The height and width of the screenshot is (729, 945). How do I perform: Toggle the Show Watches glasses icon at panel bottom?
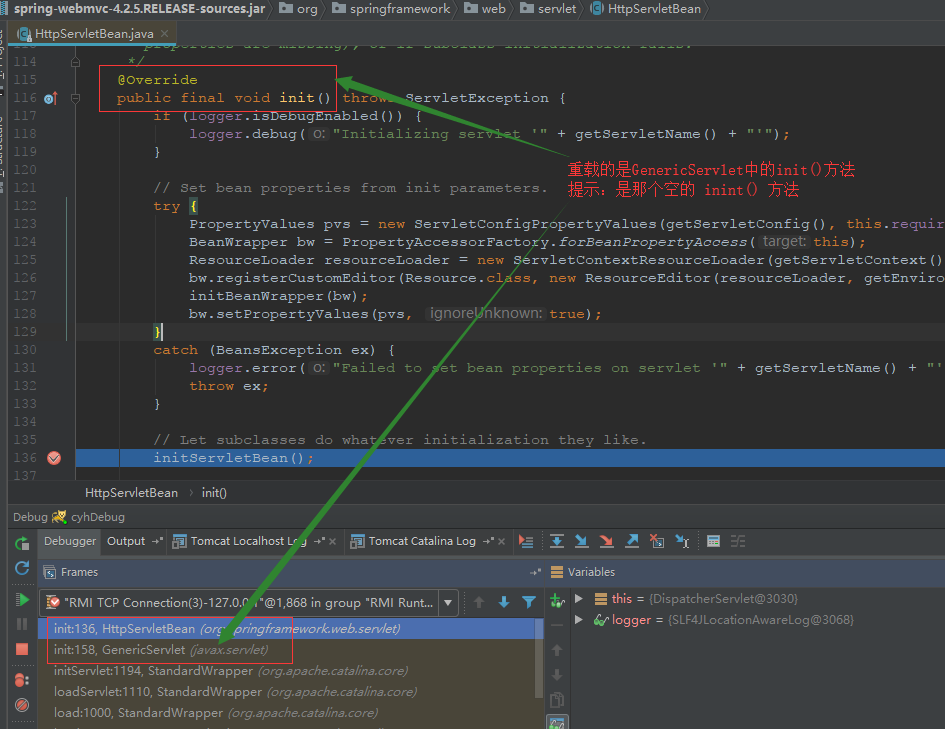click(557, 723)
